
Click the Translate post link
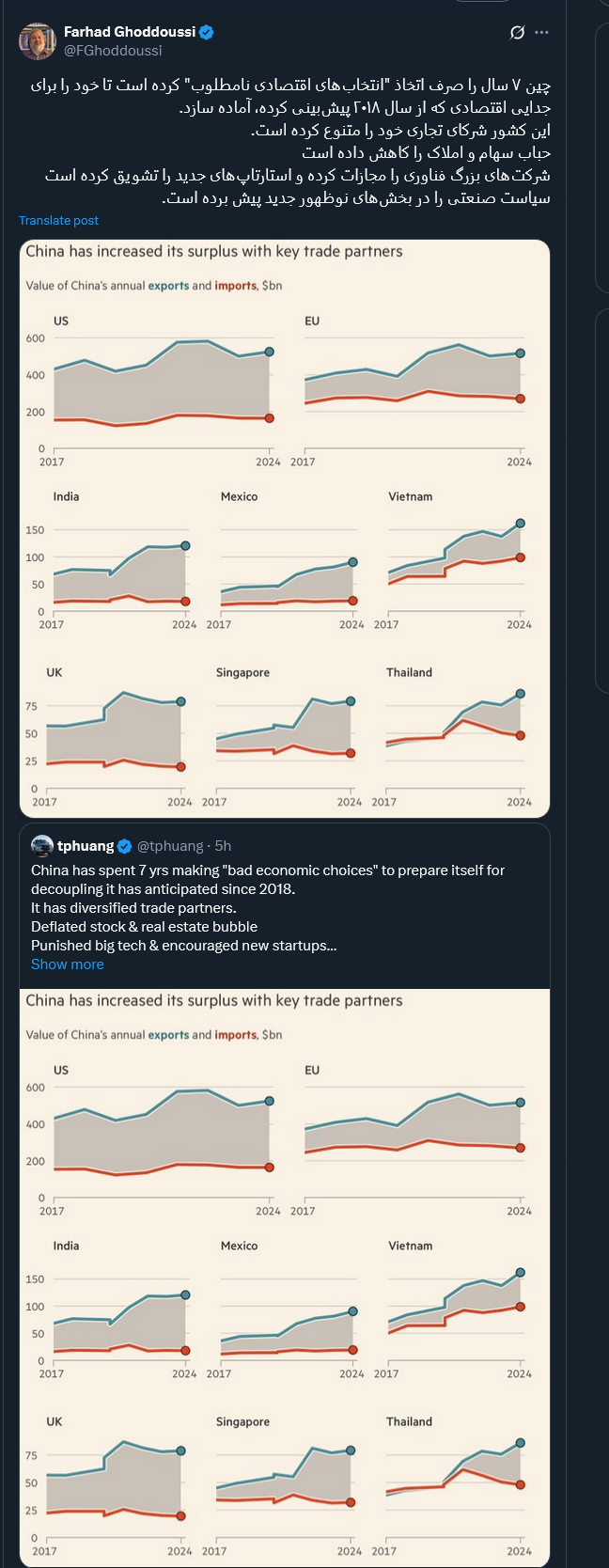(x=58, y=221)
